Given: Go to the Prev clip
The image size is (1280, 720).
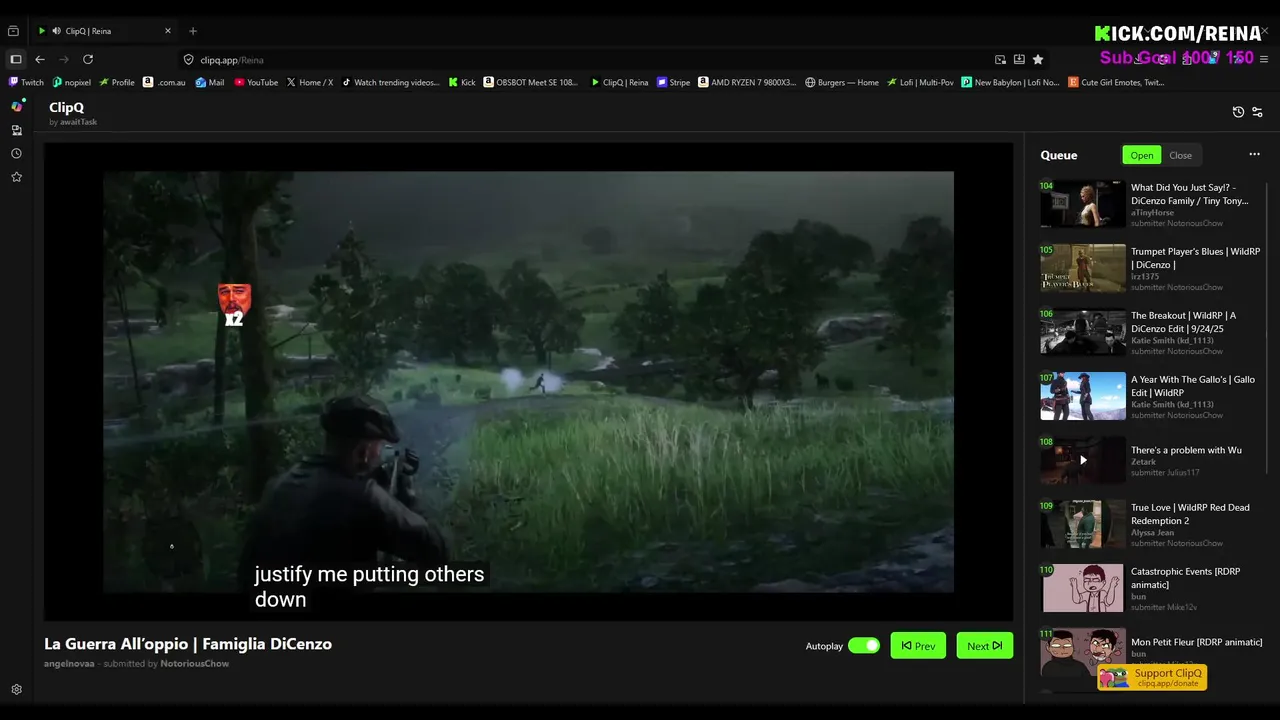Looking at the screenshot, I should tap(918, 645).
